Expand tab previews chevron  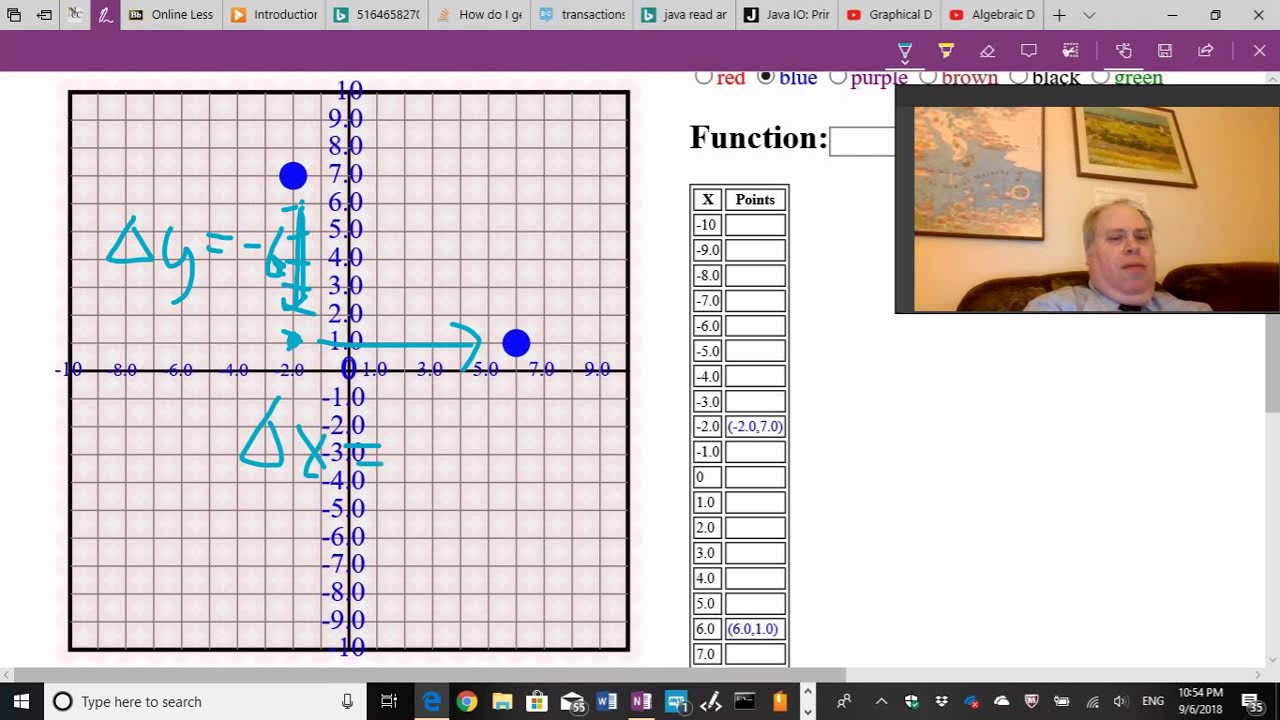[1089, 15]
